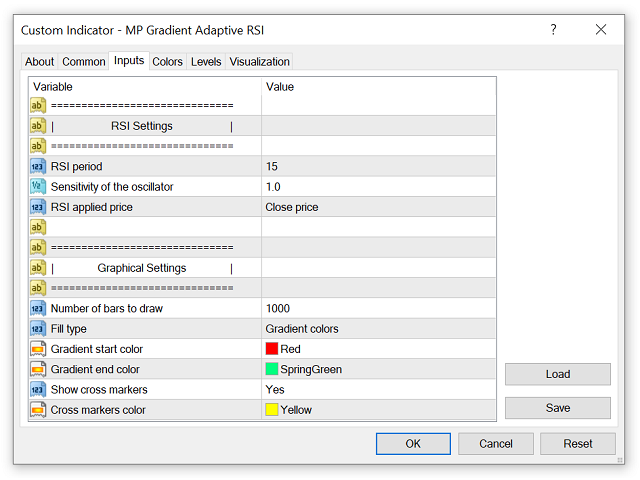The width and height of the screenshot is (640, 480).
Task: Click the integer icon beside RSI period
Action: 38,166
